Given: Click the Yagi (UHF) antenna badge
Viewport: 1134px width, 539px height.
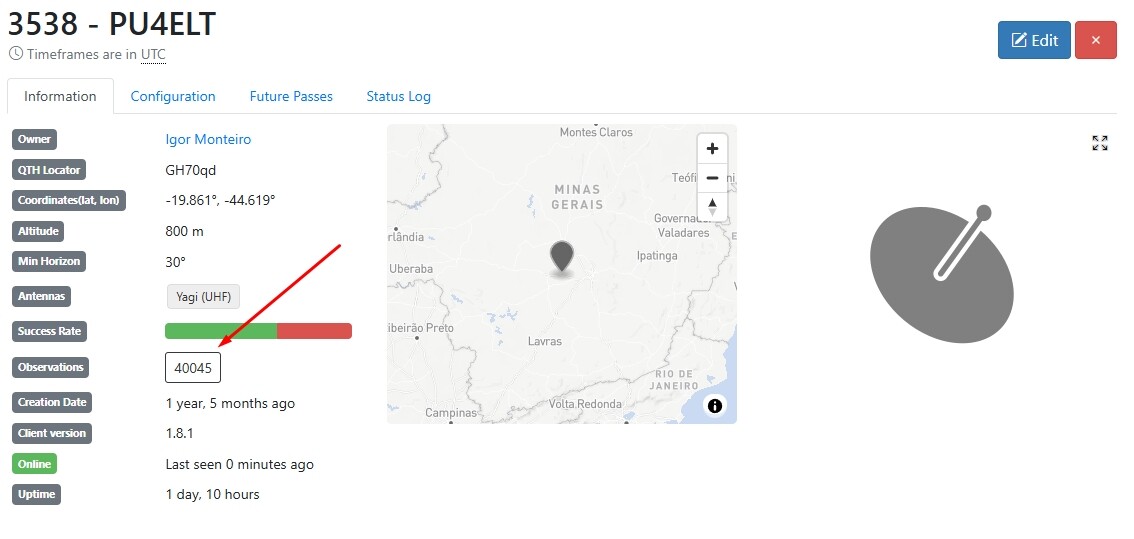Looking at the screenshot, I should (203, 296).
